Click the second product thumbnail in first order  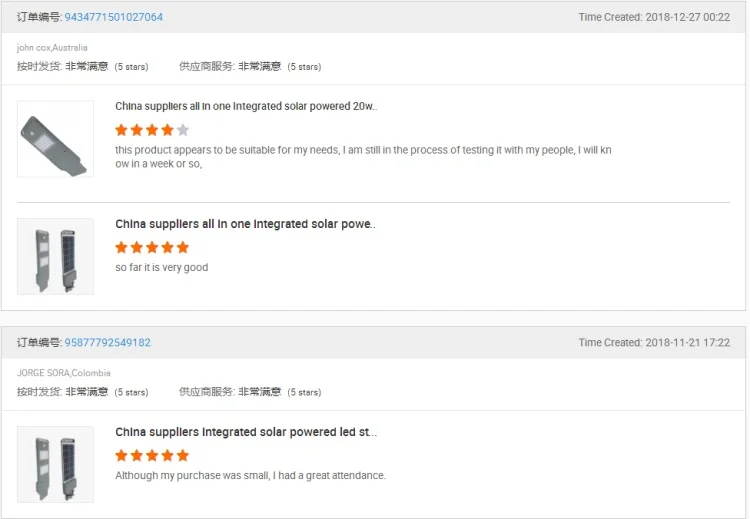[55, 256]
